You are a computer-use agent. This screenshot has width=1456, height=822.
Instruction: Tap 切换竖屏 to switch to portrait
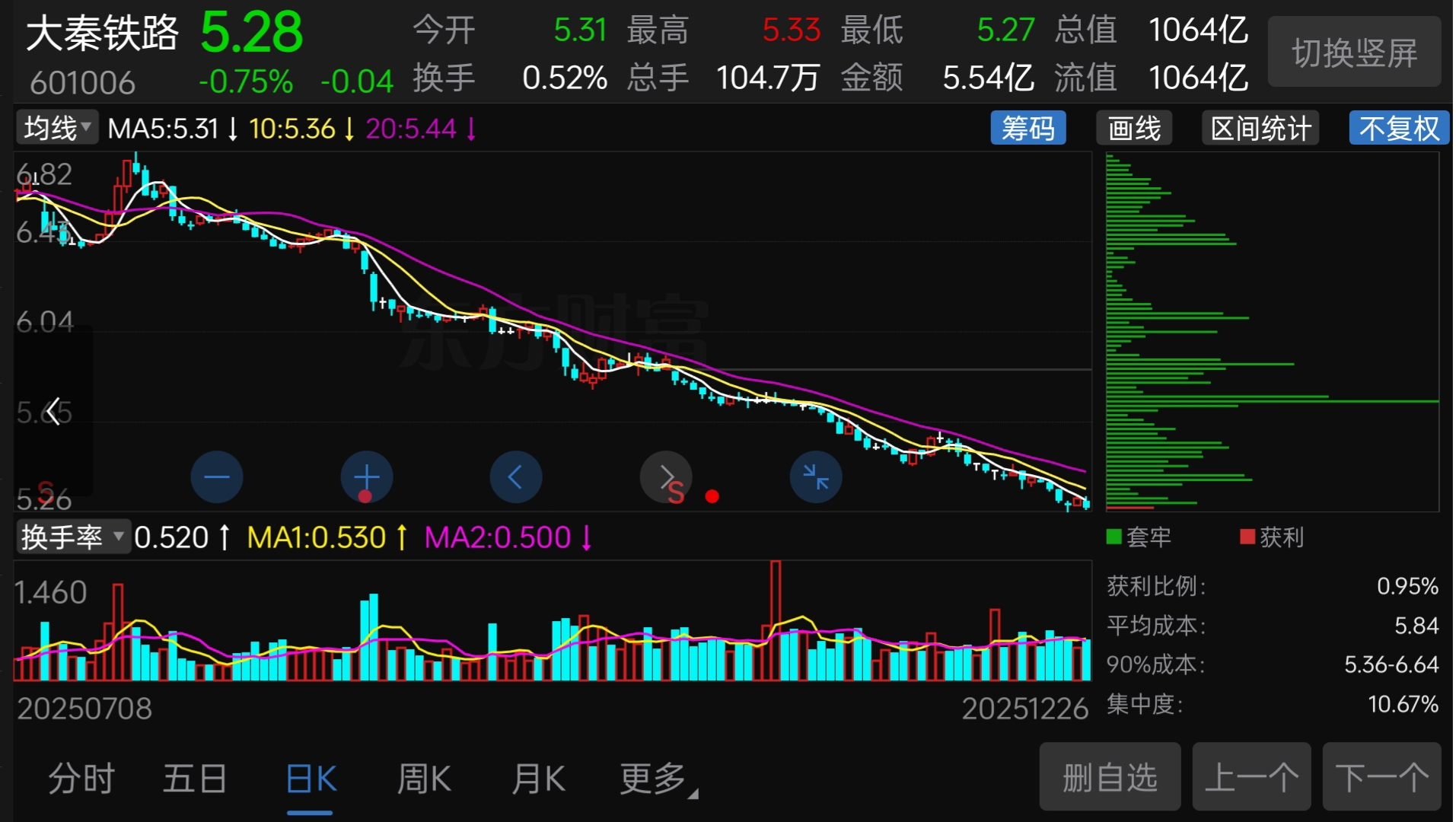1354,53
